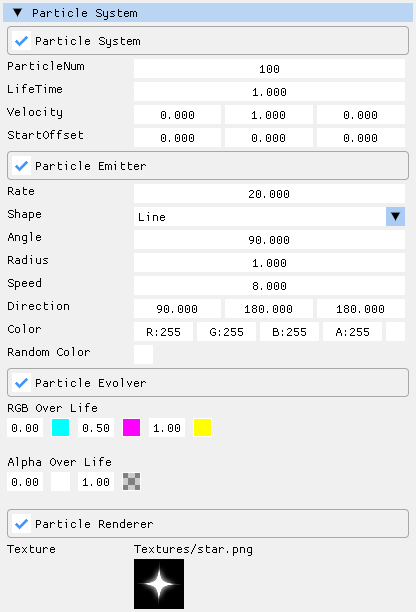Open the yellow RGB Over Life swatch
The height and width of the screenshot is (612, 416).
tap(203, 427)
